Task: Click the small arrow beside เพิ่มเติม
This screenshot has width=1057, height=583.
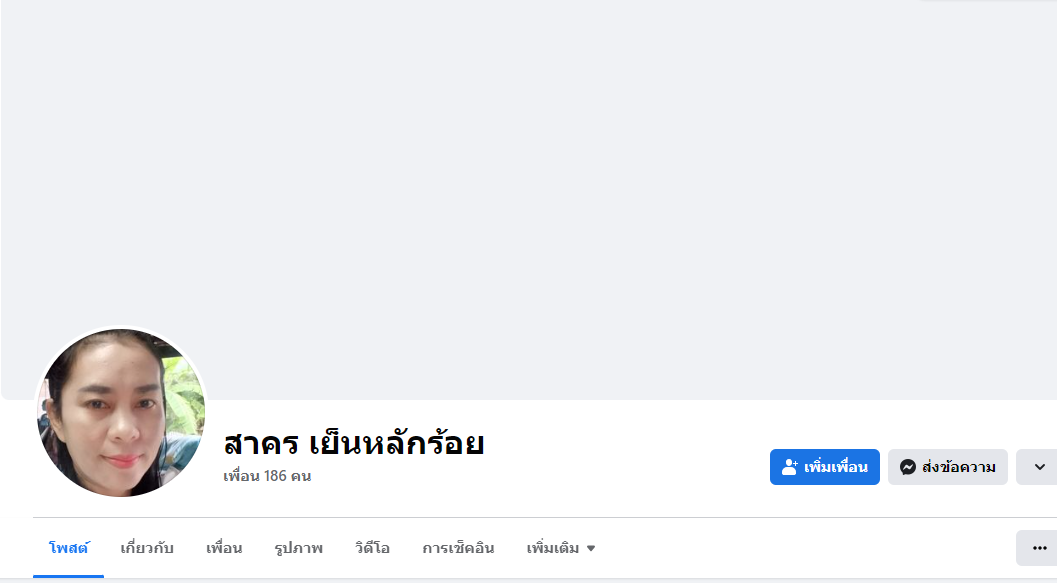Action: [x=591, y=548]
